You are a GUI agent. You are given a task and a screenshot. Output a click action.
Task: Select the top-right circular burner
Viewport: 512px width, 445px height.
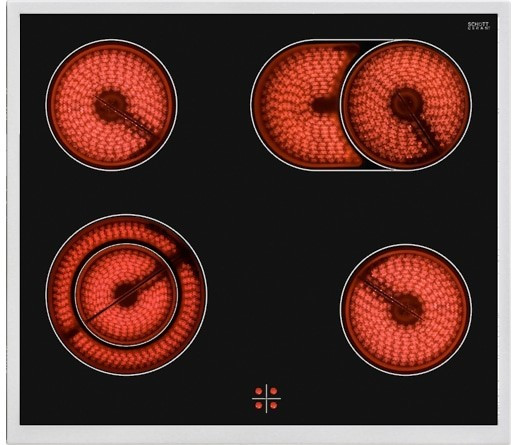point(406,105)
